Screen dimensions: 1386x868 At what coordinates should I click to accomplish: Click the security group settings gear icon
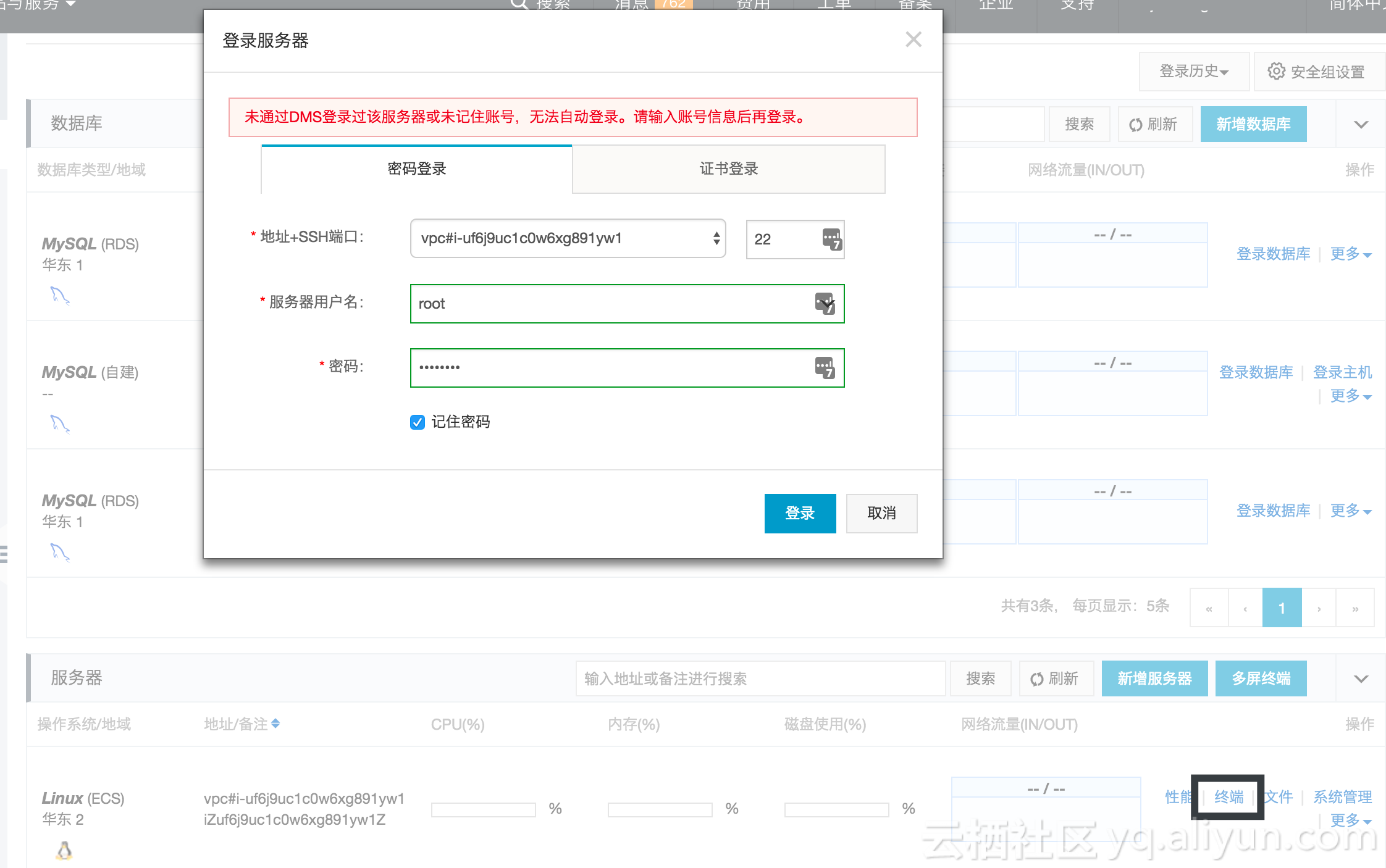pyautogui.click(x=1276, y=71)
